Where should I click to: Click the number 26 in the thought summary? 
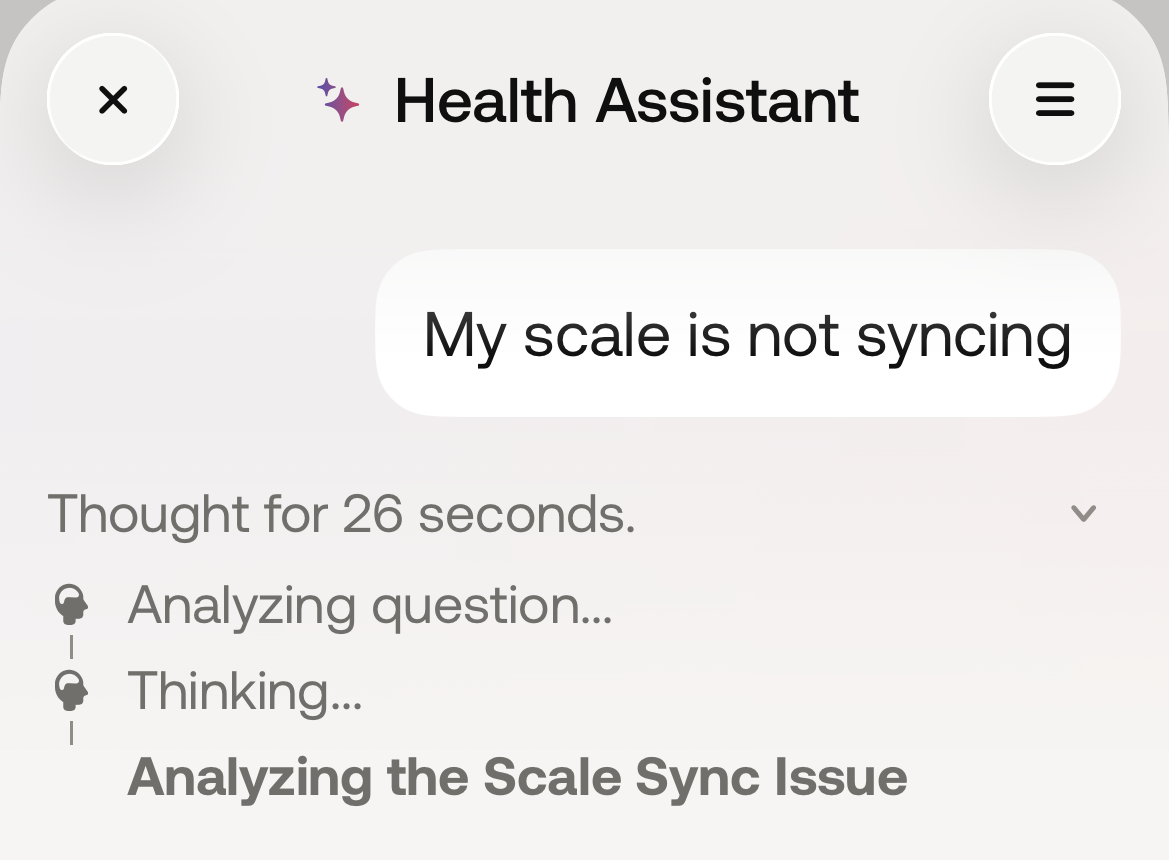tap(372, 514)
